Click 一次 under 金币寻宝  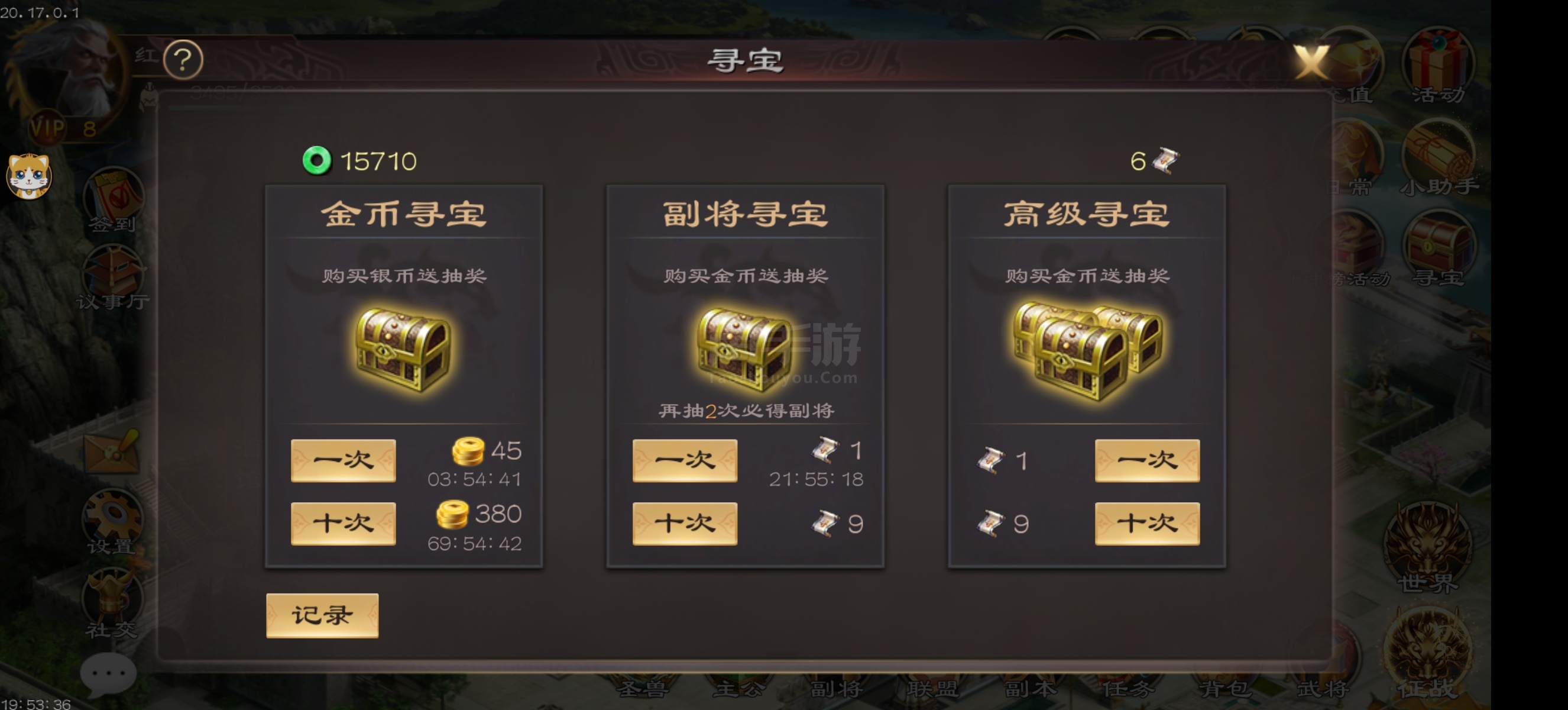coord(344,460)
